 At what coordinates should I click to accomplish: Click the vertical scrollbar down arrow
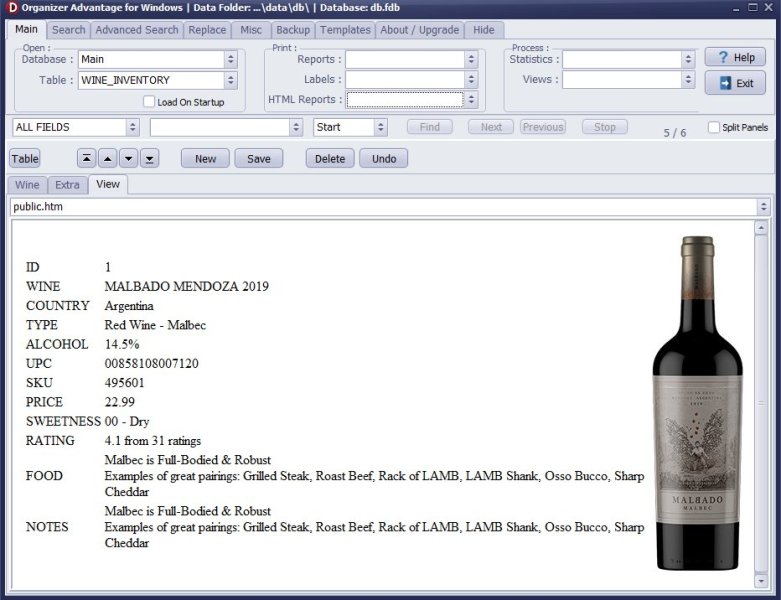click(x=761, y=581)
